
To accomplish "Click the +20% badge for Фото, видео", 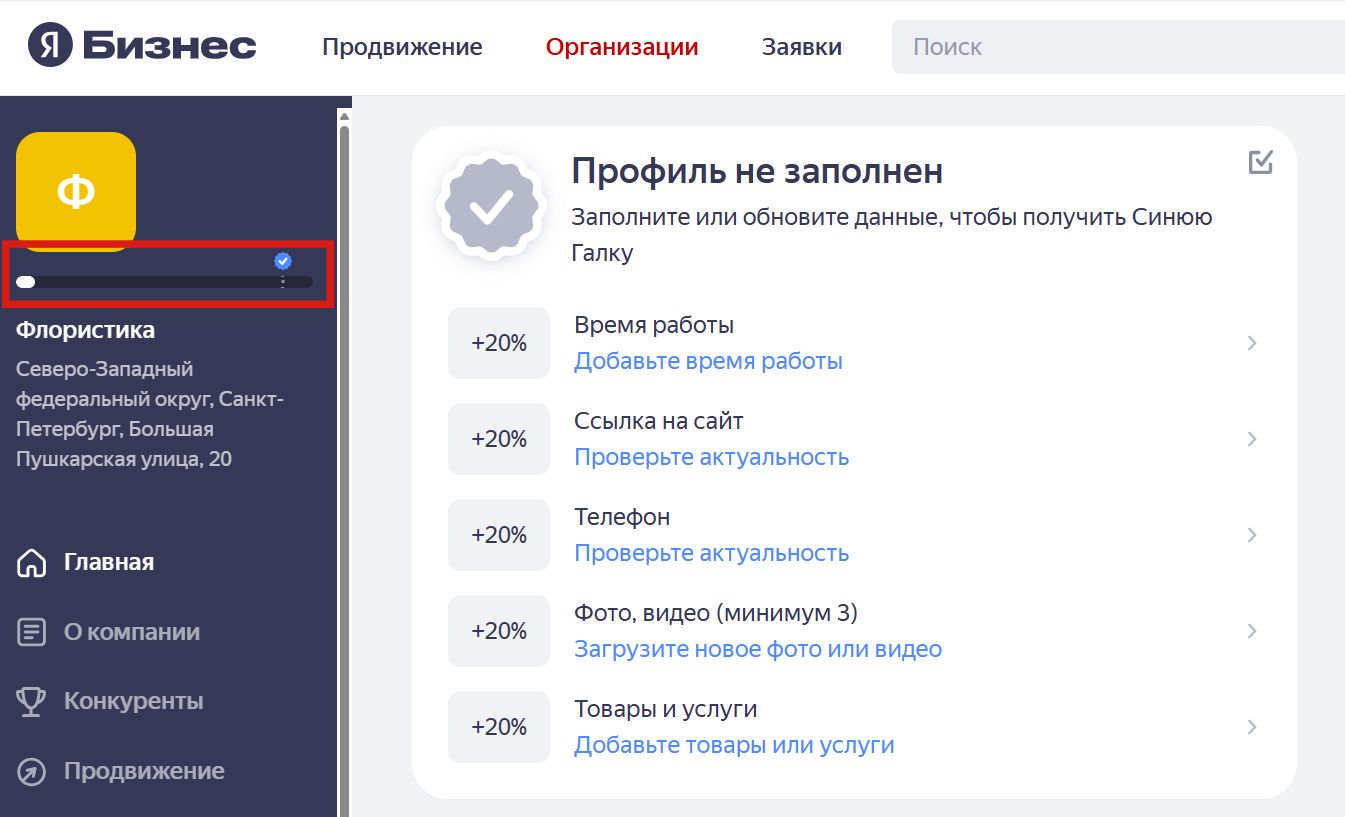I will pyautogui.click(x=499, y=631).
